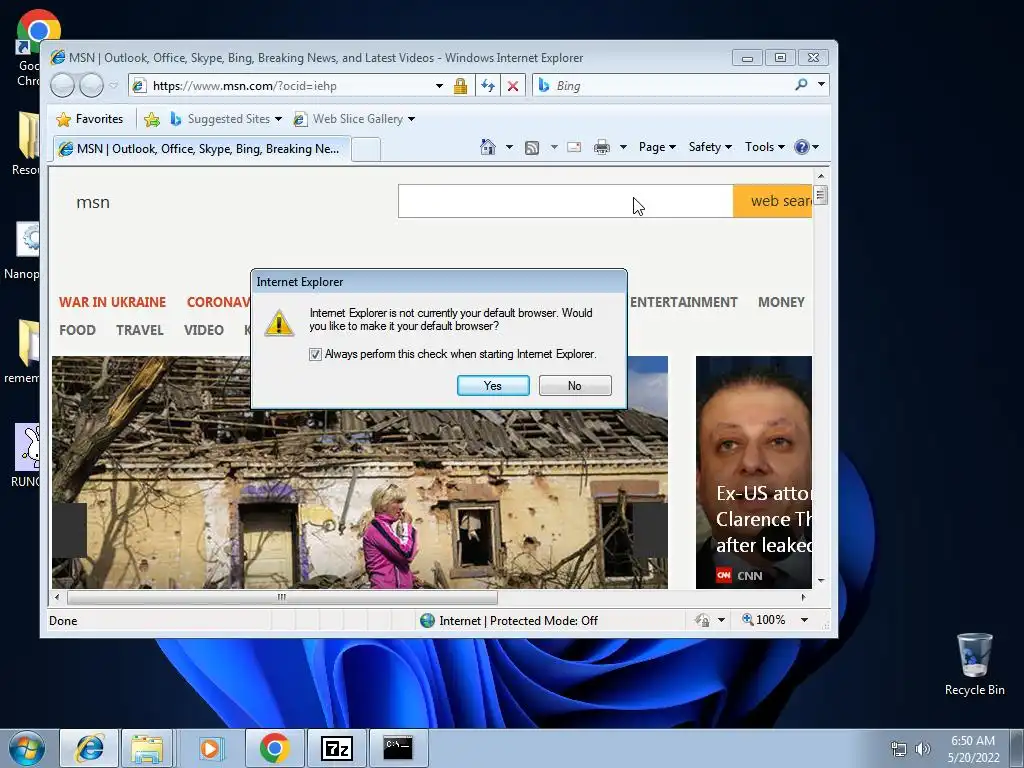Viewport: 1024px width, 768px height.
Task: Click the horizontal scrollbar thumb
Action: point(282,597)
